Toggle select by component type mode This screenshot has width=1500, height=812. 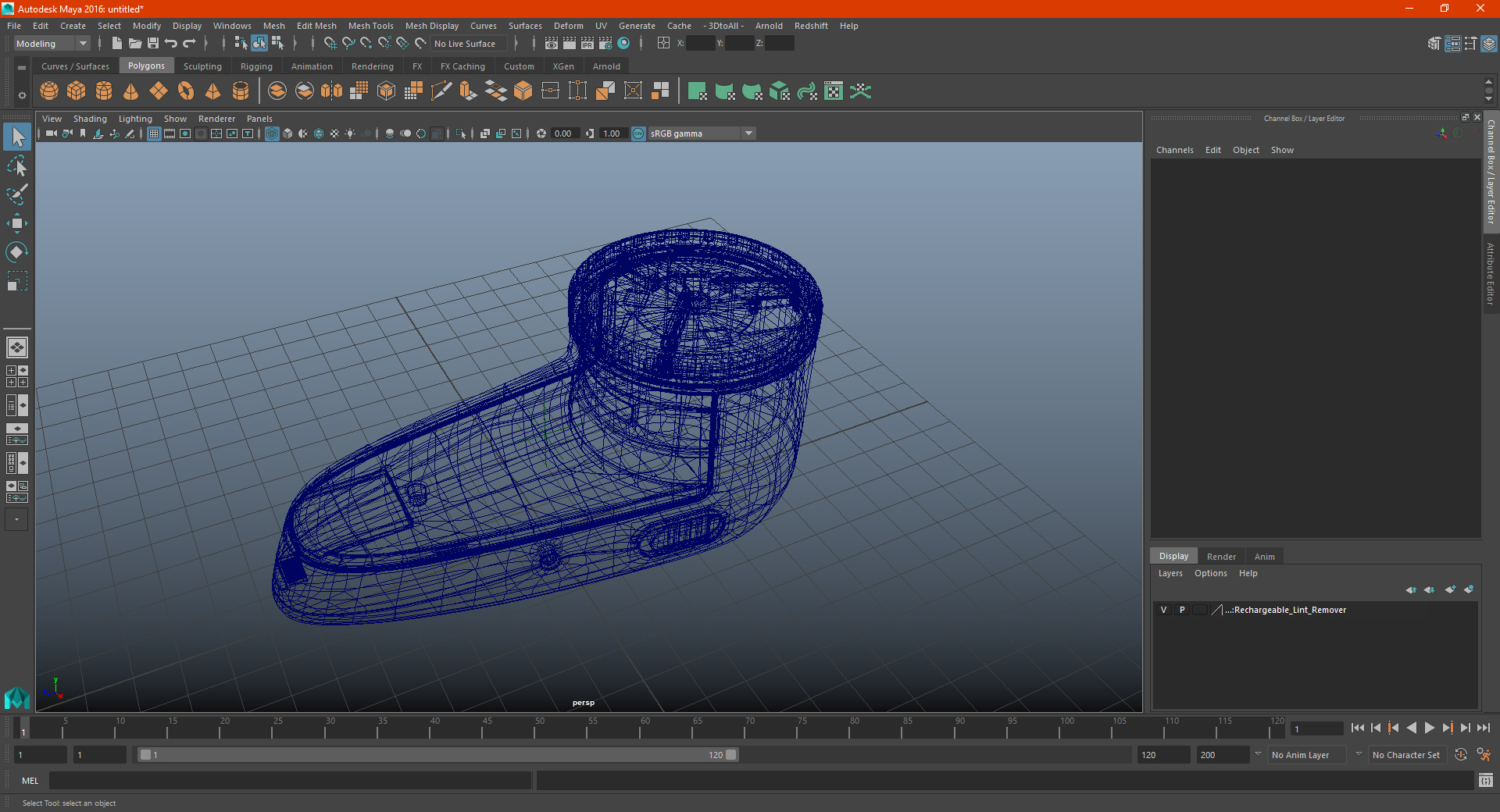277,44
